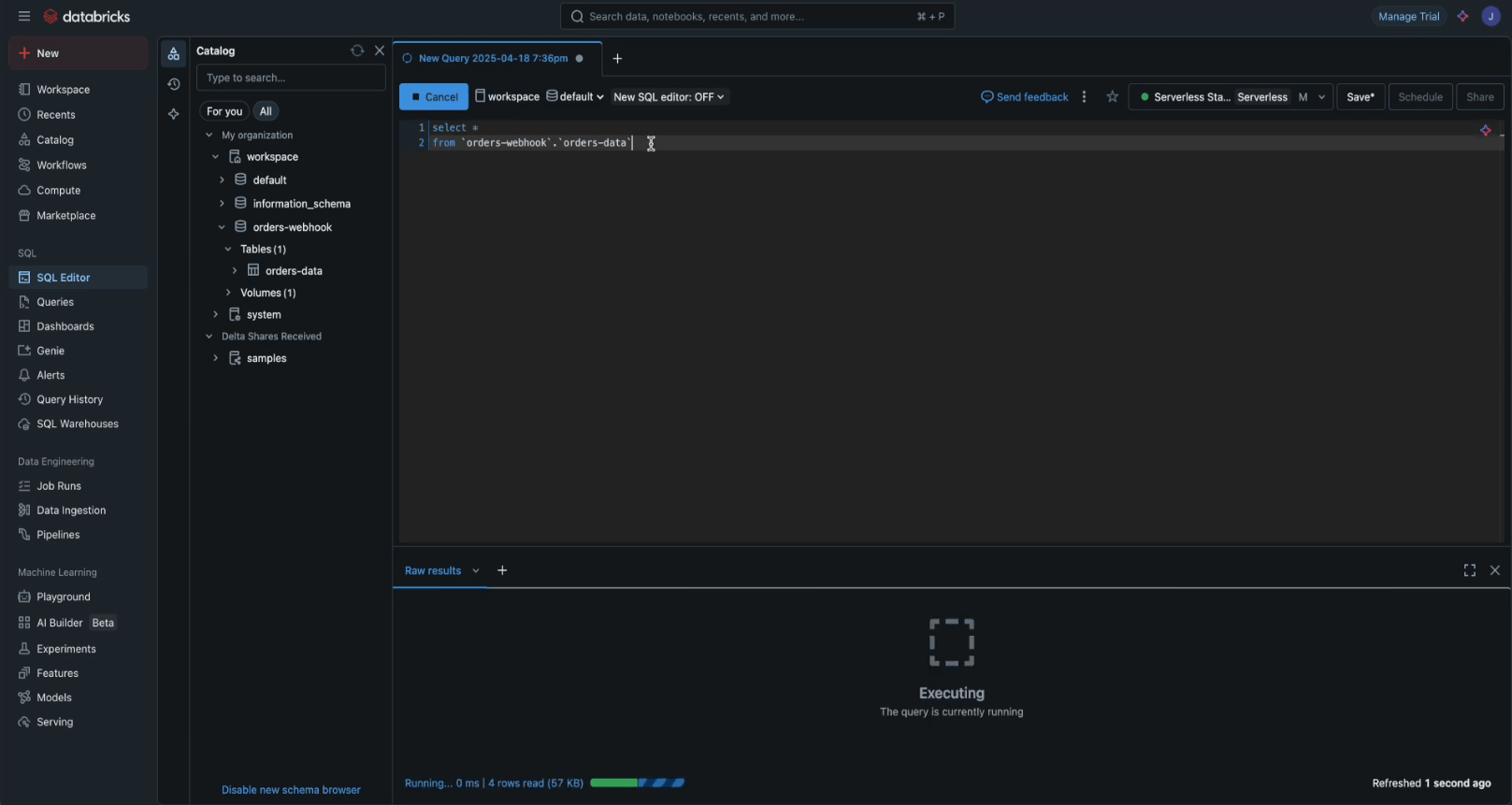The width and height of the screenshot is (1512, 805).
Task: Open AI Builder Beta in the sidebar
Action: (x=78, y=623)
